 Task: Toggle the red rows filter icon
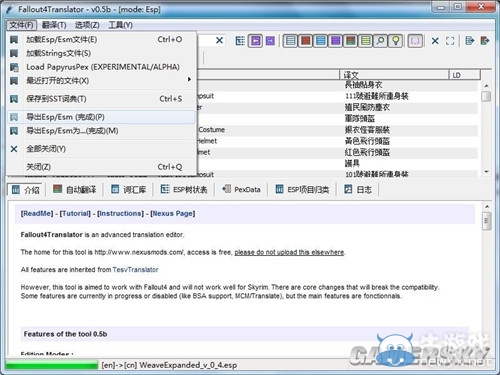tap(306, 41)
